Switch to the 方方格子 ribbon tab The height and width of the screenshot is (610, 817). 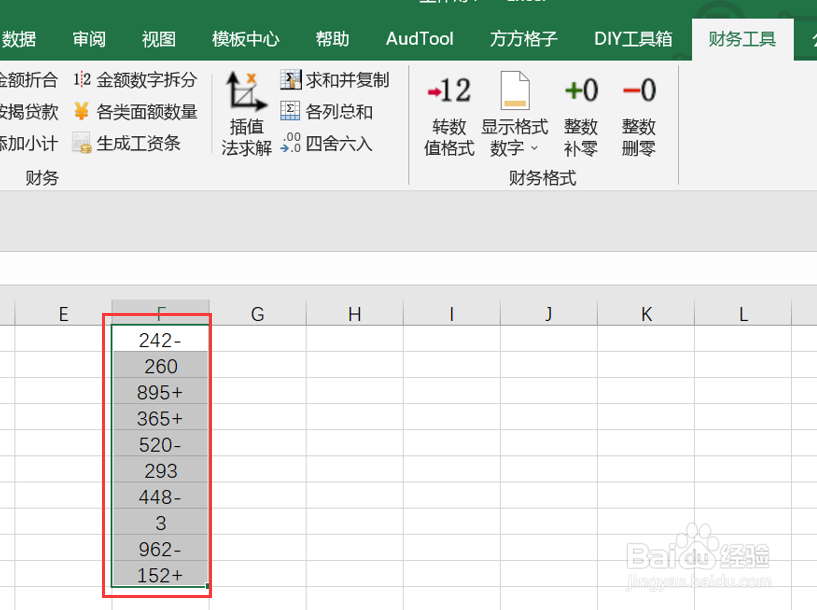525,39
